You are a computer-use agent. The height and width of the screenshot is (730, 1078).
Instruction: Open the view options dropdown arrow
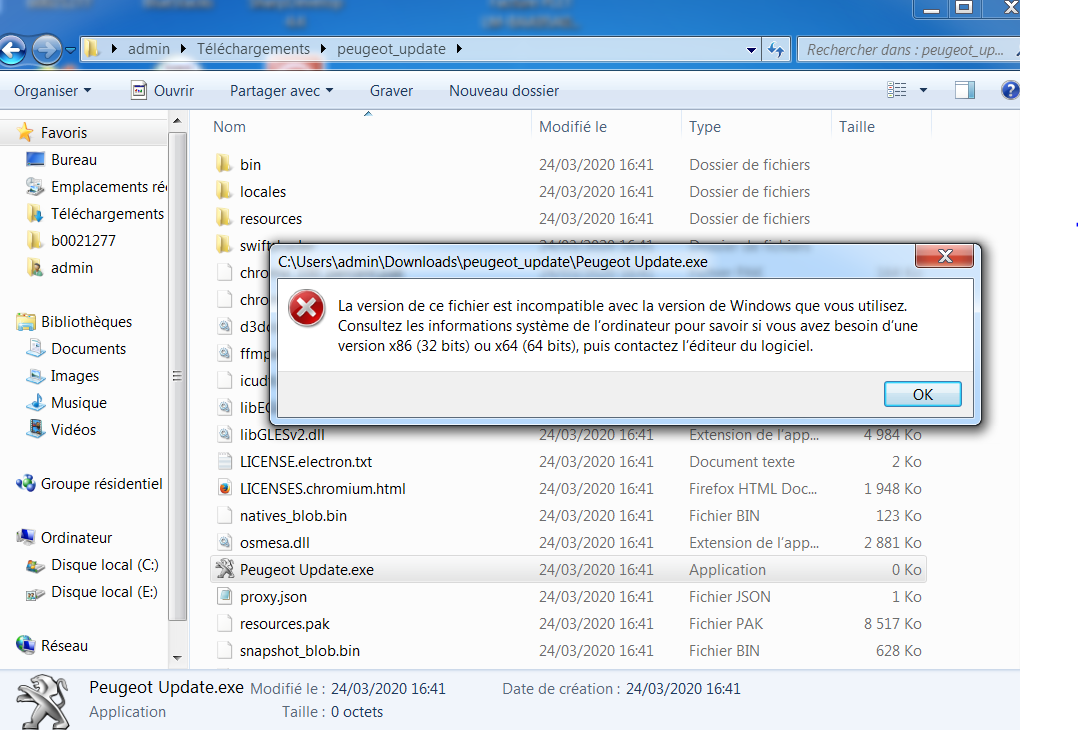click(923, 90)
